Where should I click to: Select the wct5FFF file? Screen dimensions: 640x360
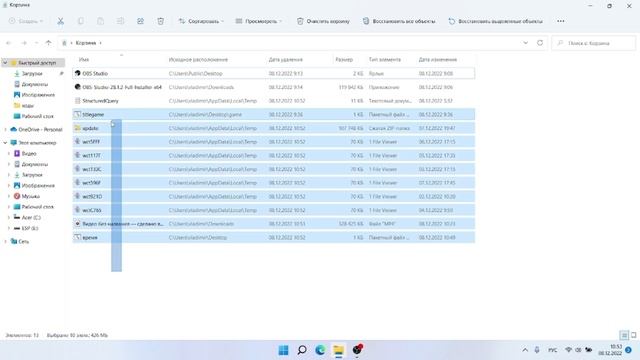pyautogui.click(x=273, y=142)
